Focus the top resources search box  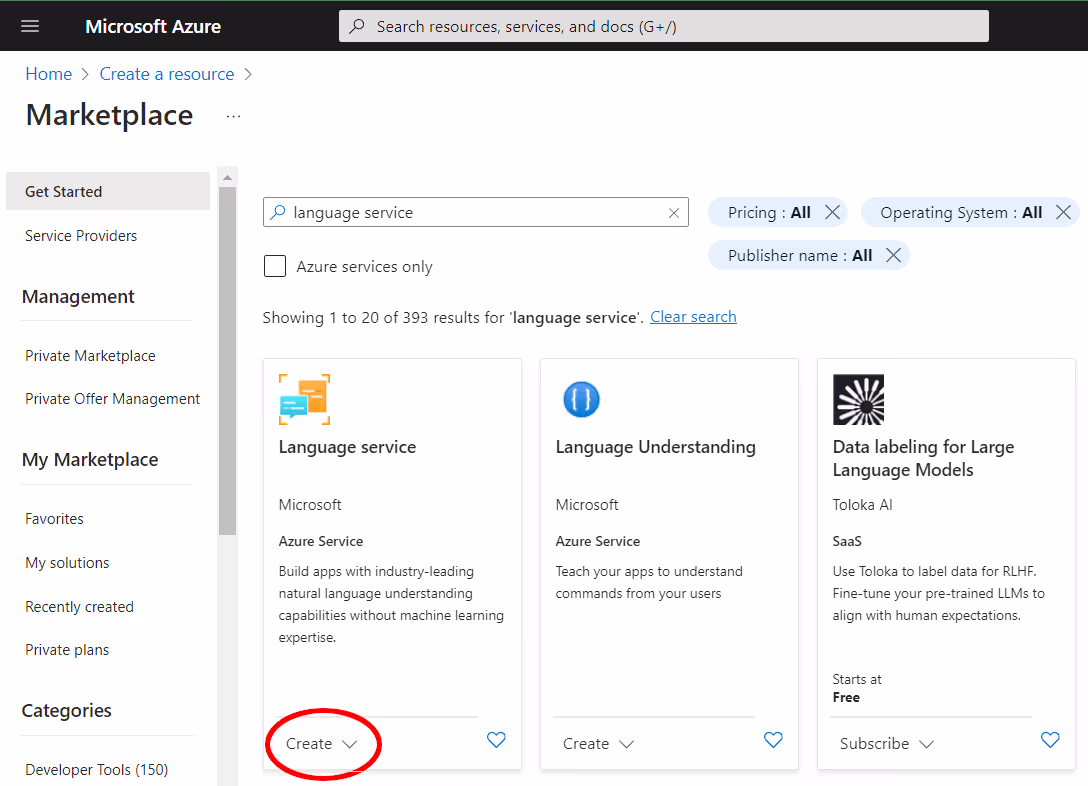click(x=663, y=26)
